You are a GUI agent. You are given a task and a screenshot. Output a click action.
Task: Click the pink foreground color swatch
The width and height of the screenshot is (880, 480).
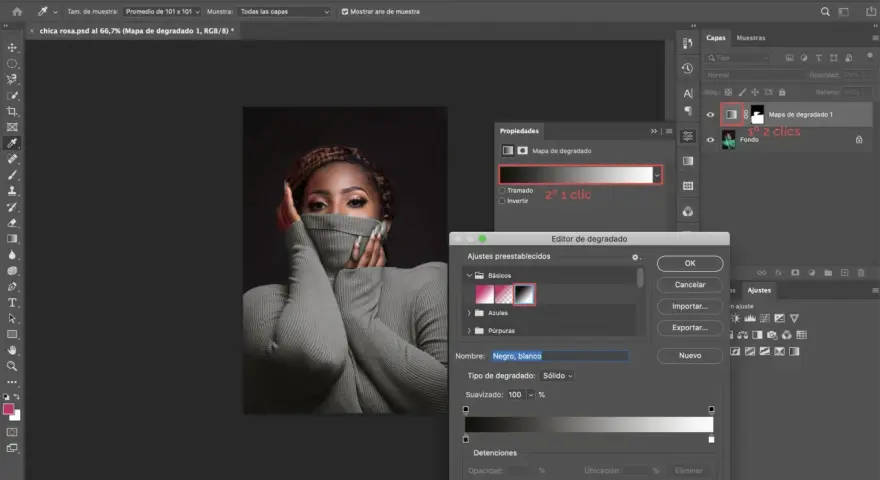[x=8, y=409]
